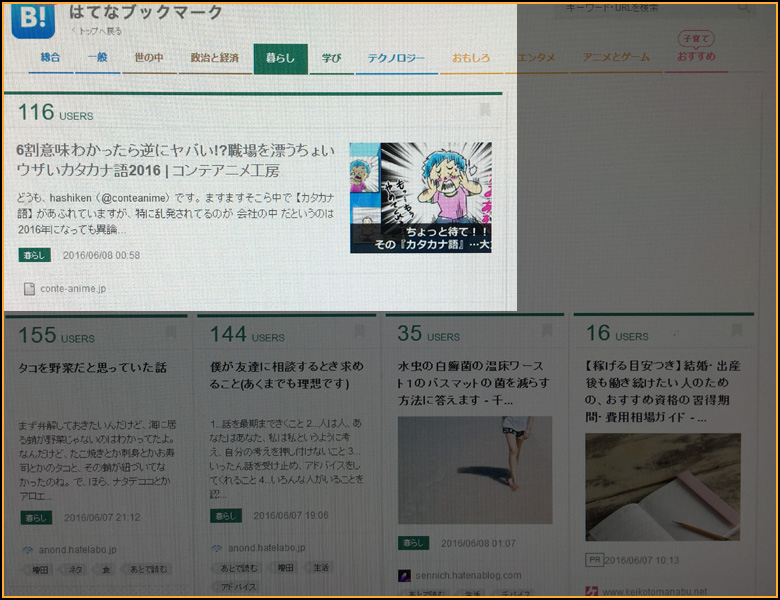Open the テクノロジー tab

click(396, 58)
